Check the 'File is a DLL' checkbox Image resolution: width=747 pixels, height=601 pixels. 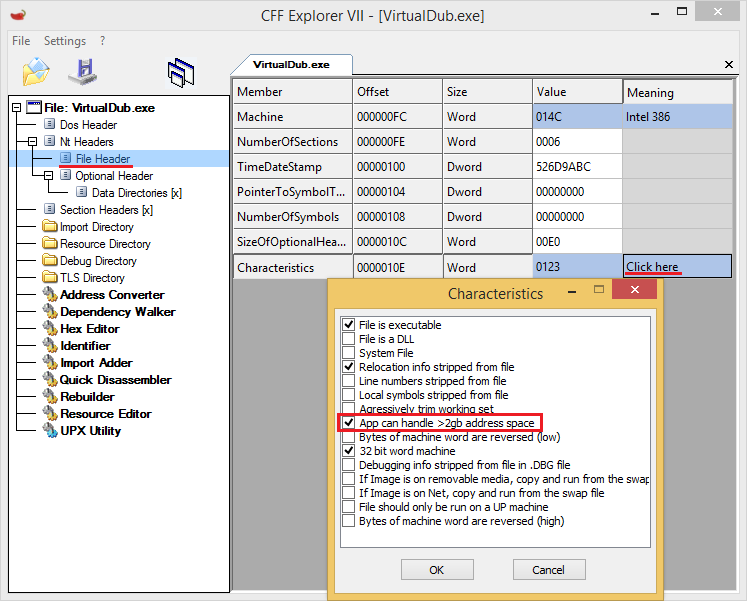click(349, 339)
